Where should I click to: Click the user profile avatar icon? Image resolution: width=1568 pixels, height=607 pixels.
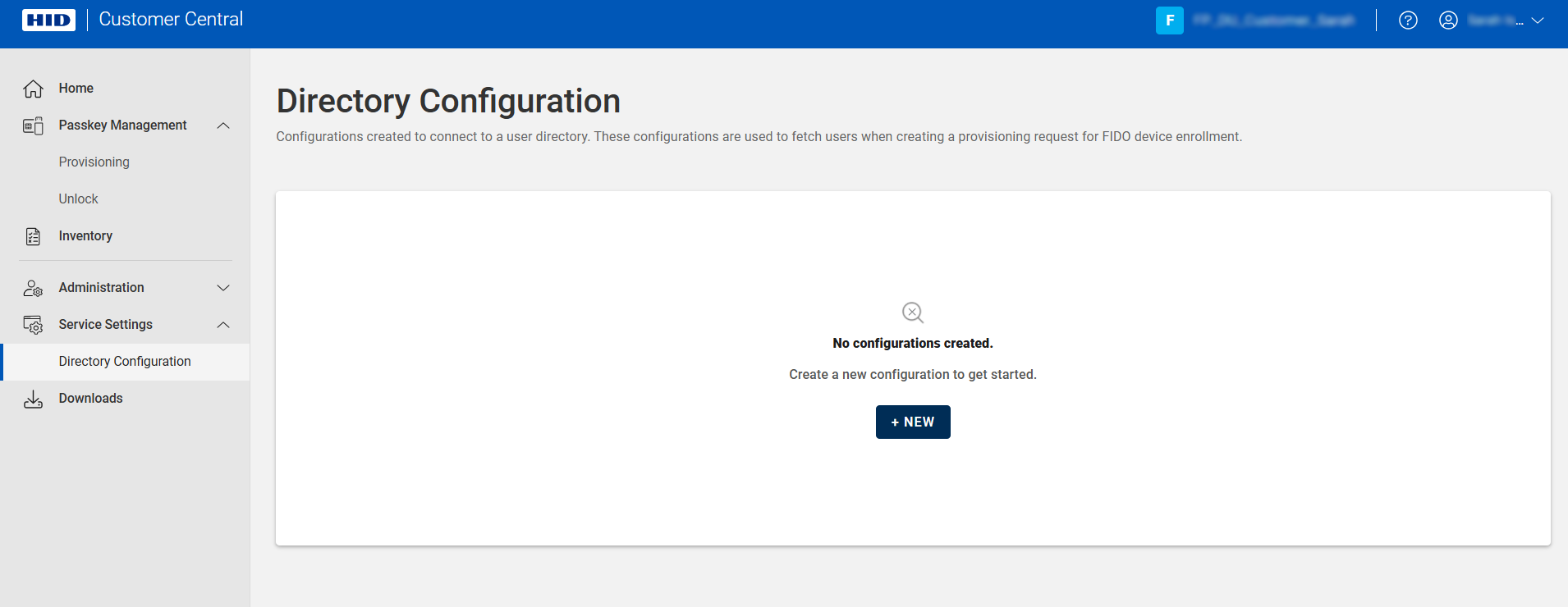1448,21
